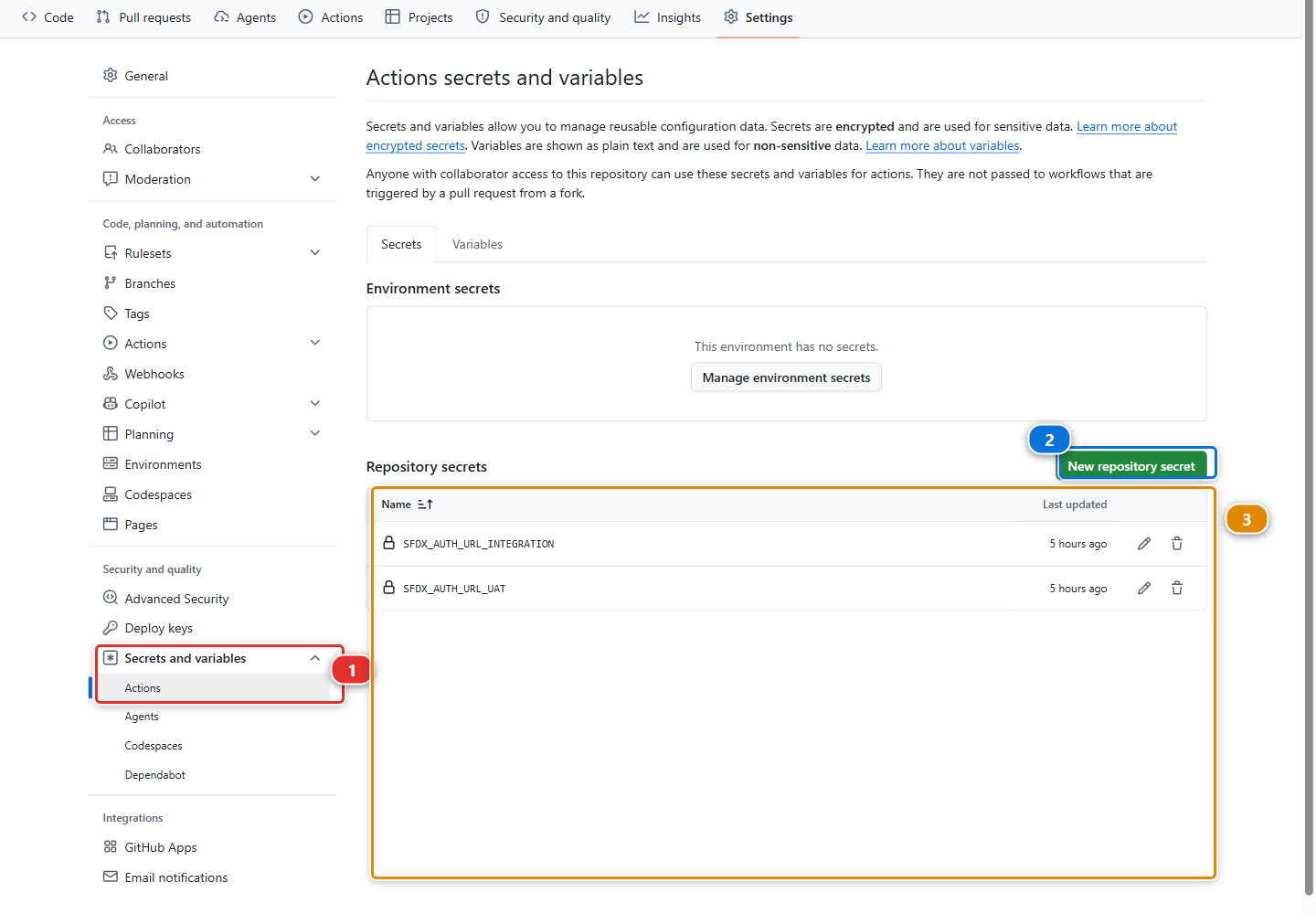Viewport: 1316px width, 914px height.
Task: Click the page vertical scrollbar
Action: click(x=1309, y=448)
